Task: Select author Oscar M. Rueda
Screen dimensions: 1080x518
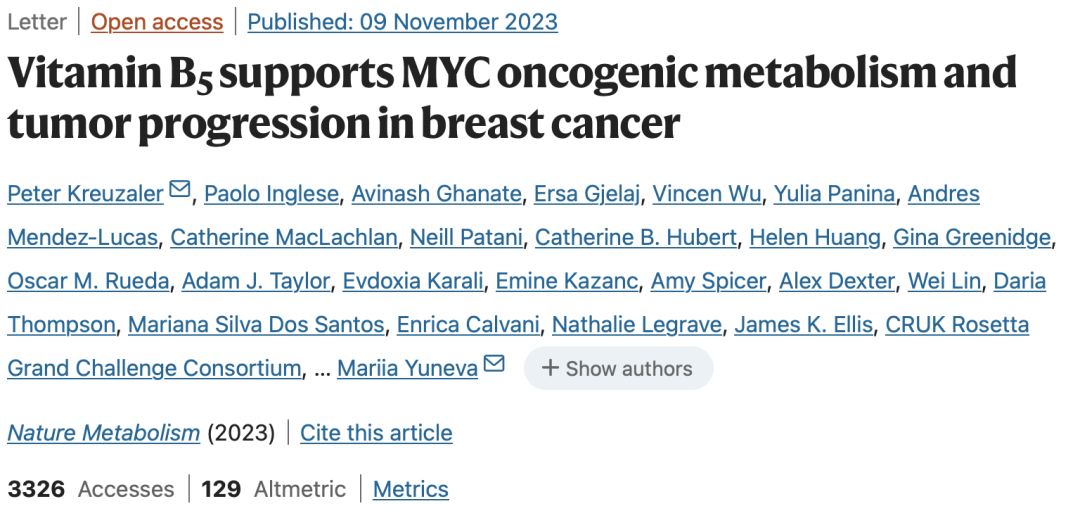Action: [x=88, y=281]
